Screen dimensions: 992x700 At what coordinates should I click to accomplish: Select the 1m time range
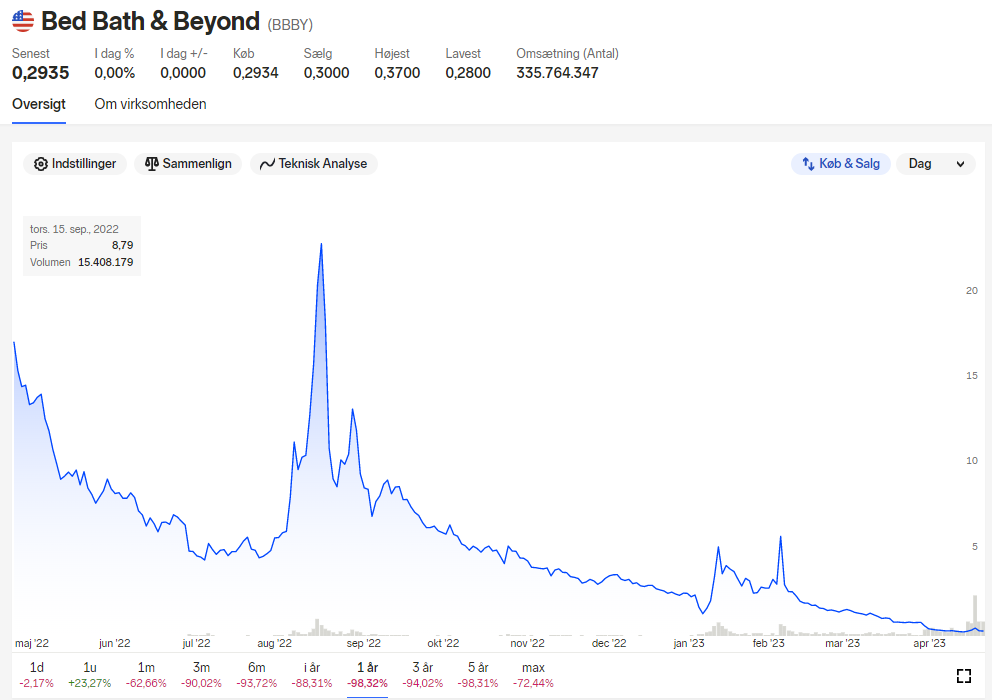[x=146, y=675]
